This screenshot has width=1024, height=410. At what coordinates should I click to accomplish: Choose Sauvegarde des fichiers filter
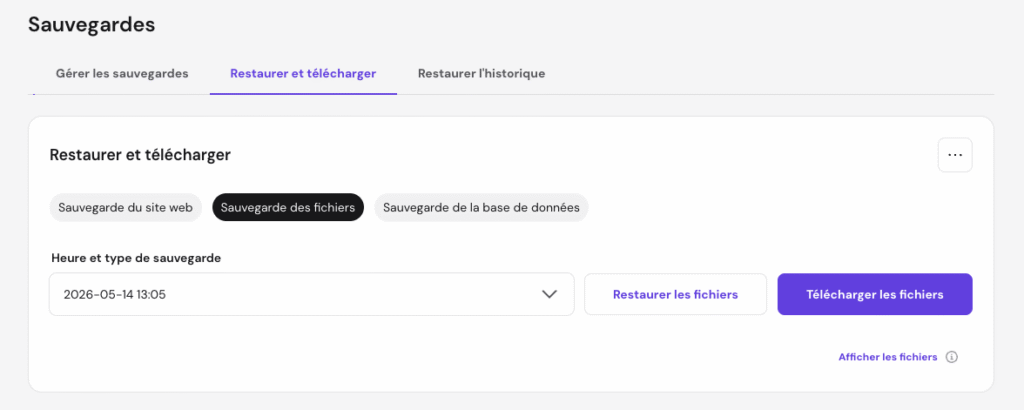[287, 208]
